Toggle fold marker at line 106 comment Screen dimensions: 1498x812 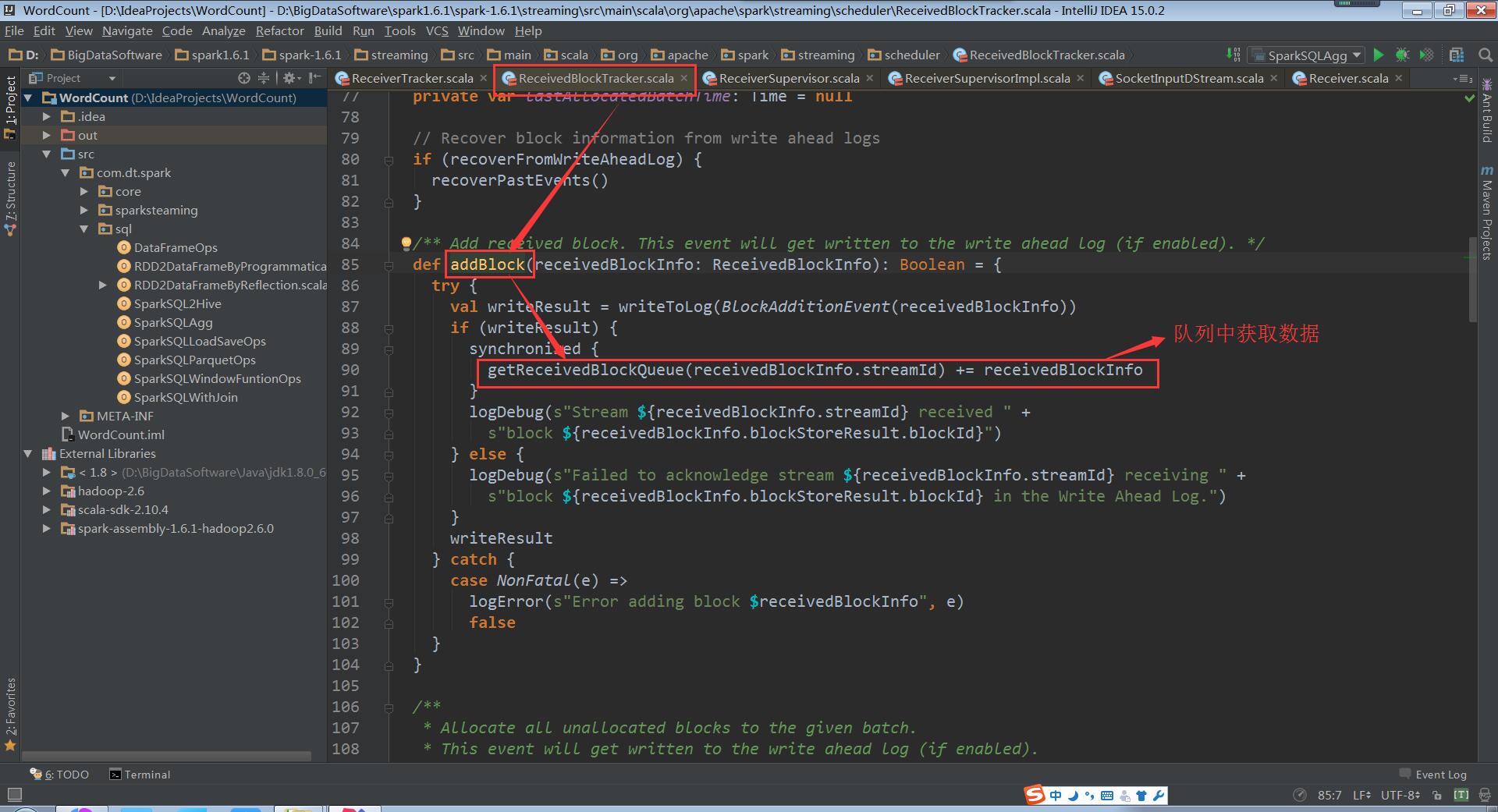pyautogui.click(x=389, y=707)
